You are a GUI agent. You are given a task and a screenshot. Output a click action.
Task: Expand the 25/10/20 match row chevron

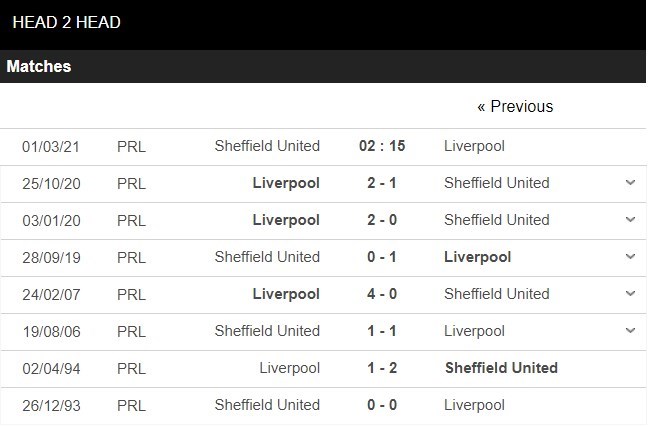coord(630,183)
